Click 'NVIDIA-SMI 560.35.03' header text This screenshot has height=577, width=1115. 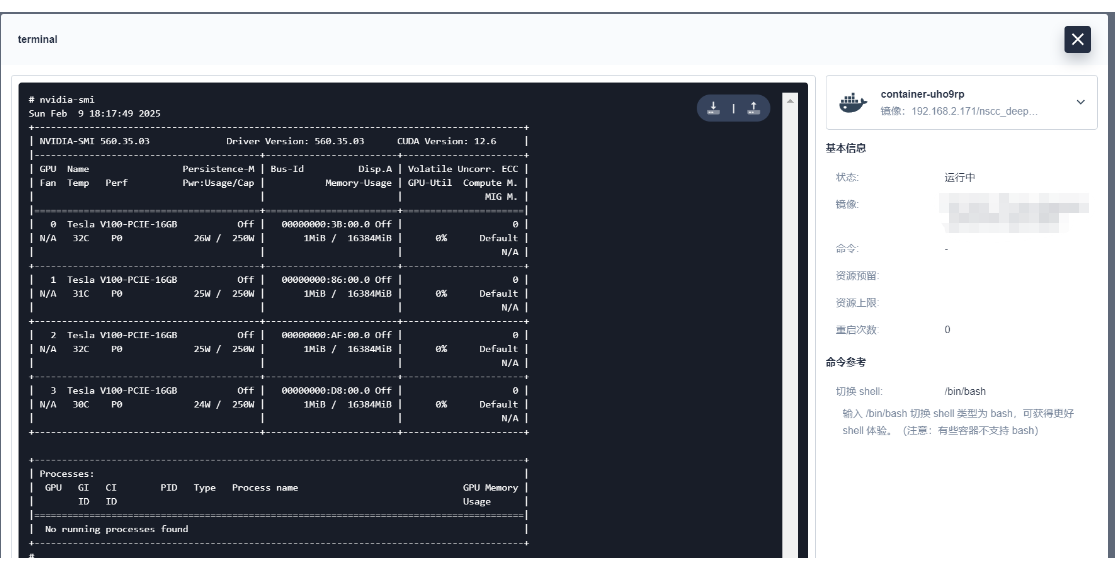click(95, 141)
